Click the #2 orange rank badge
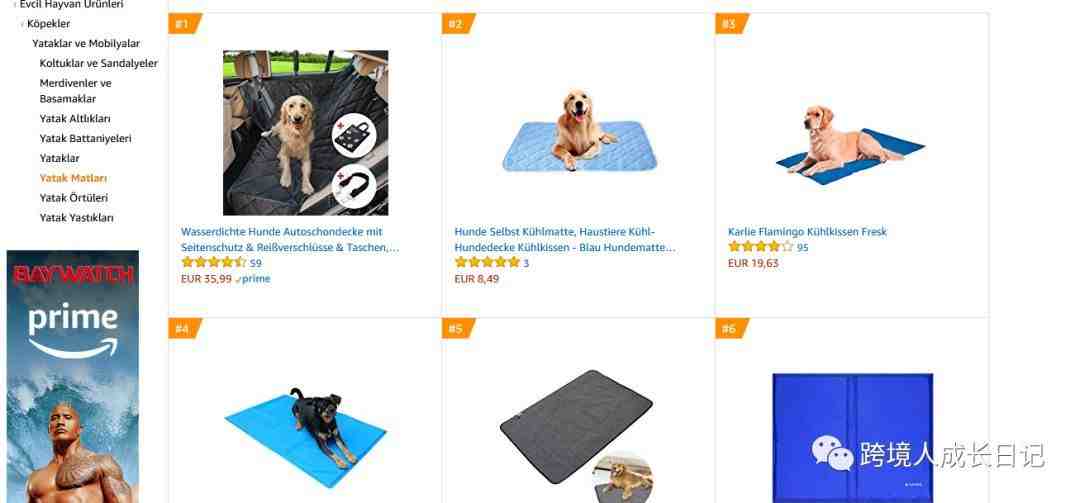1080x503 pixels. click(x=457, y=23)
